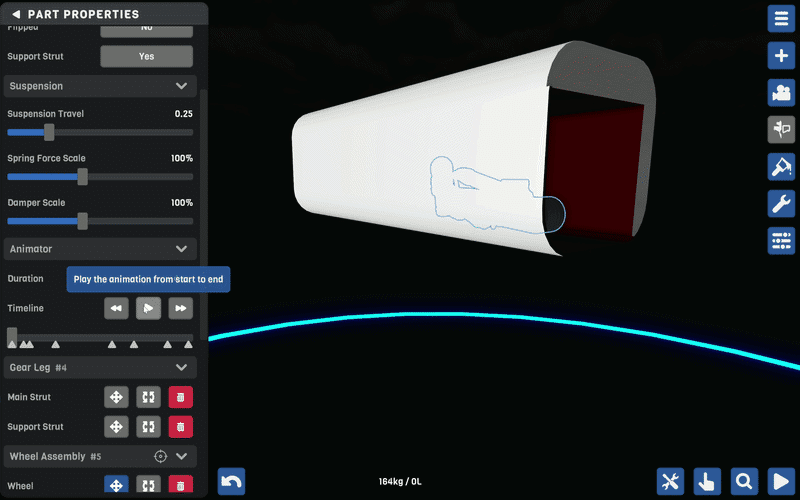800x500 pixels.
Task: Delete the Wheel part
Action: 181,485
